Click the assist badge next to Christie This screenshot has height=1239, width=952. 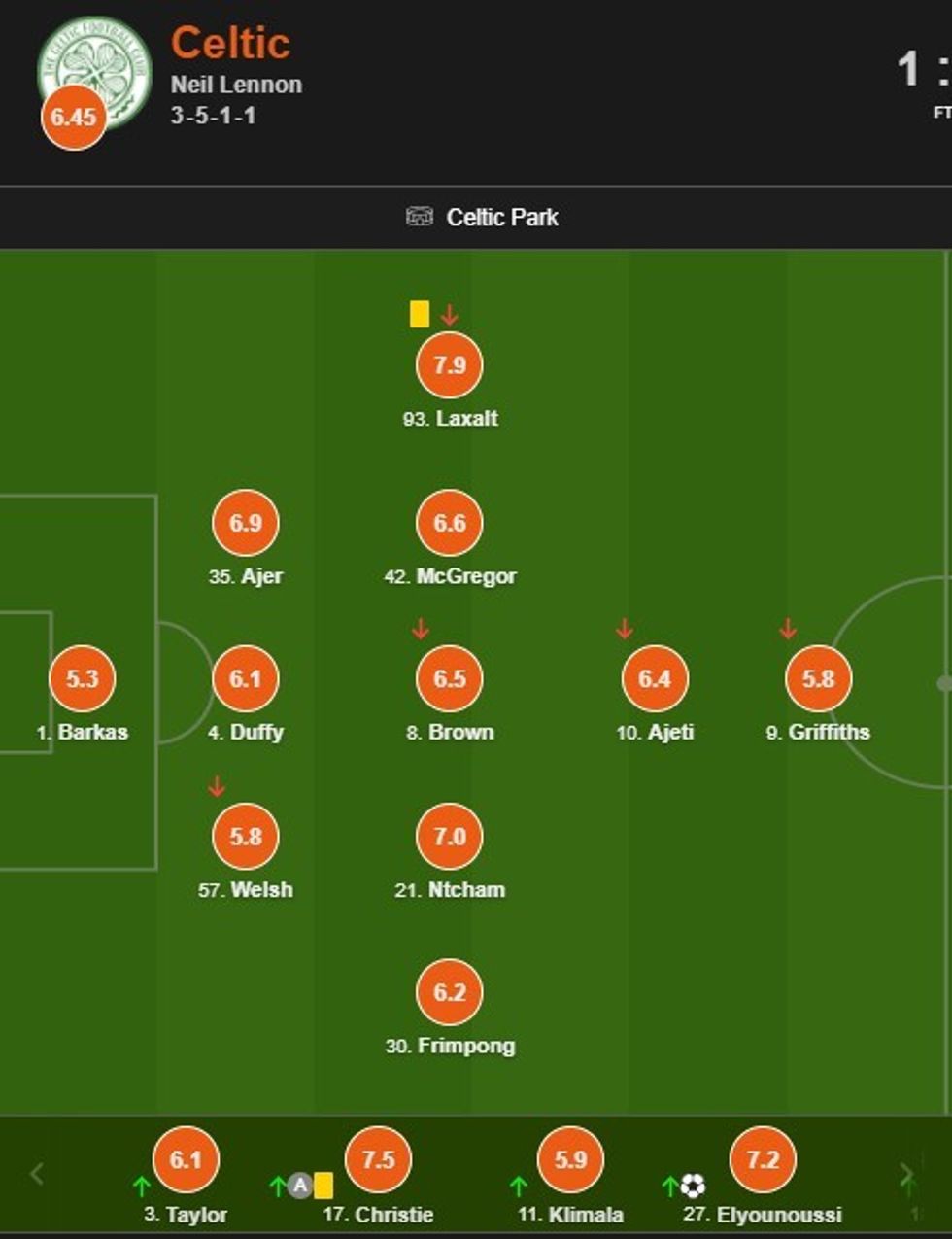pos(301,1186)
